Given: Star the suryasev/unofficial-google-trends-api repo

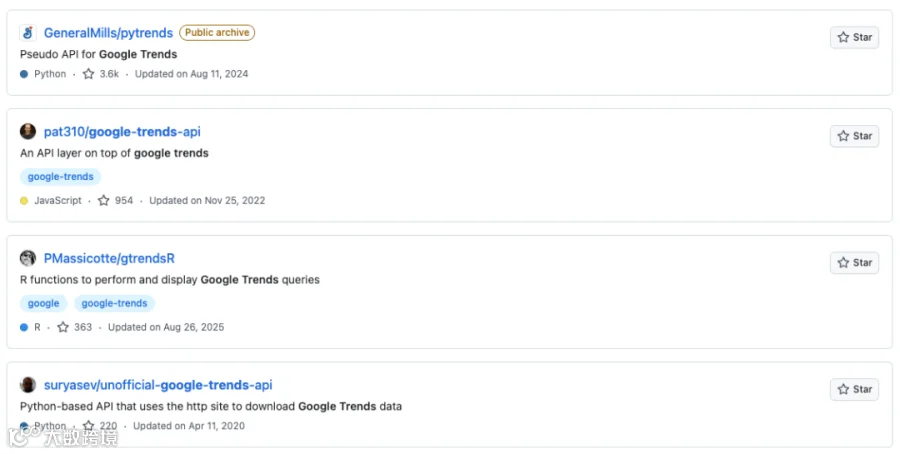Looking at the screenshot, I should pos(854,389).
